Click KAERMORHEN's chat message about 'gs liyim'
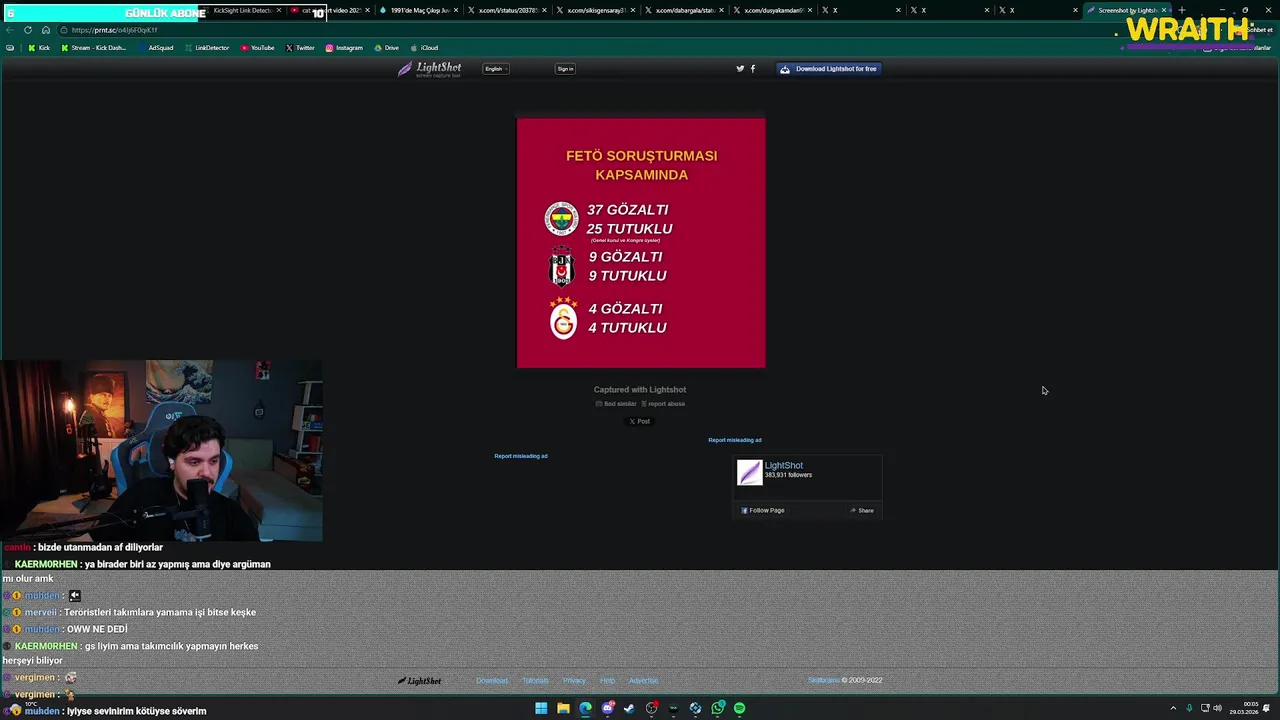 (x=131, y=653)
